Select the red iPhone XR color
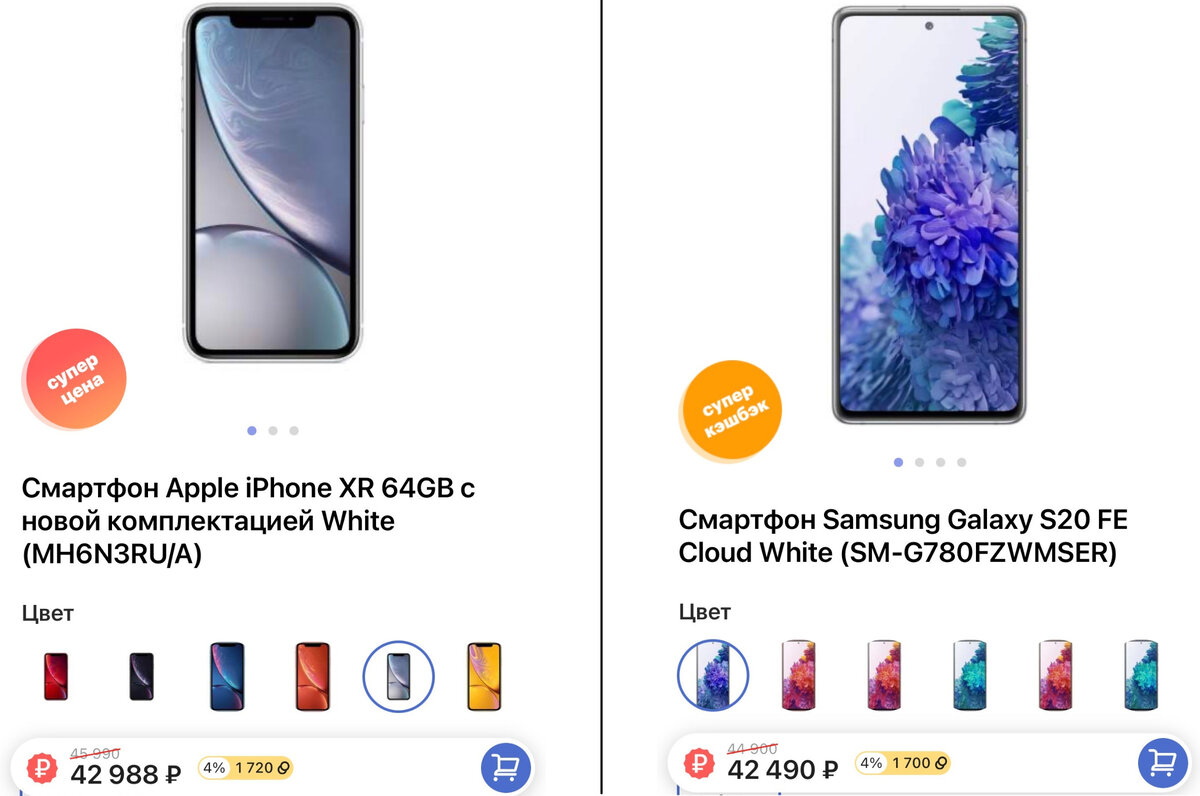 pyautogui.click(x=56, y=677)
